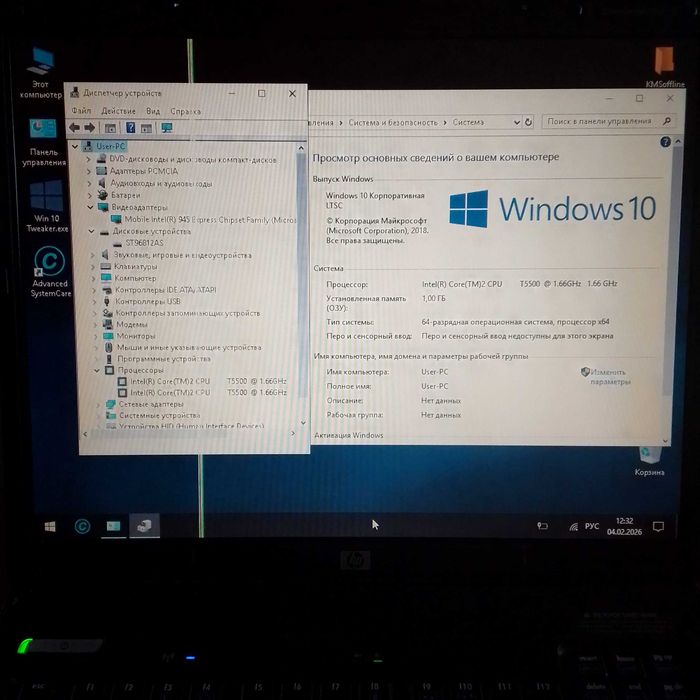Viewport: 700px width, 700px height.
Task: Click Advanced SystemCare taskbar icon
Action: [x=82, y=526]
